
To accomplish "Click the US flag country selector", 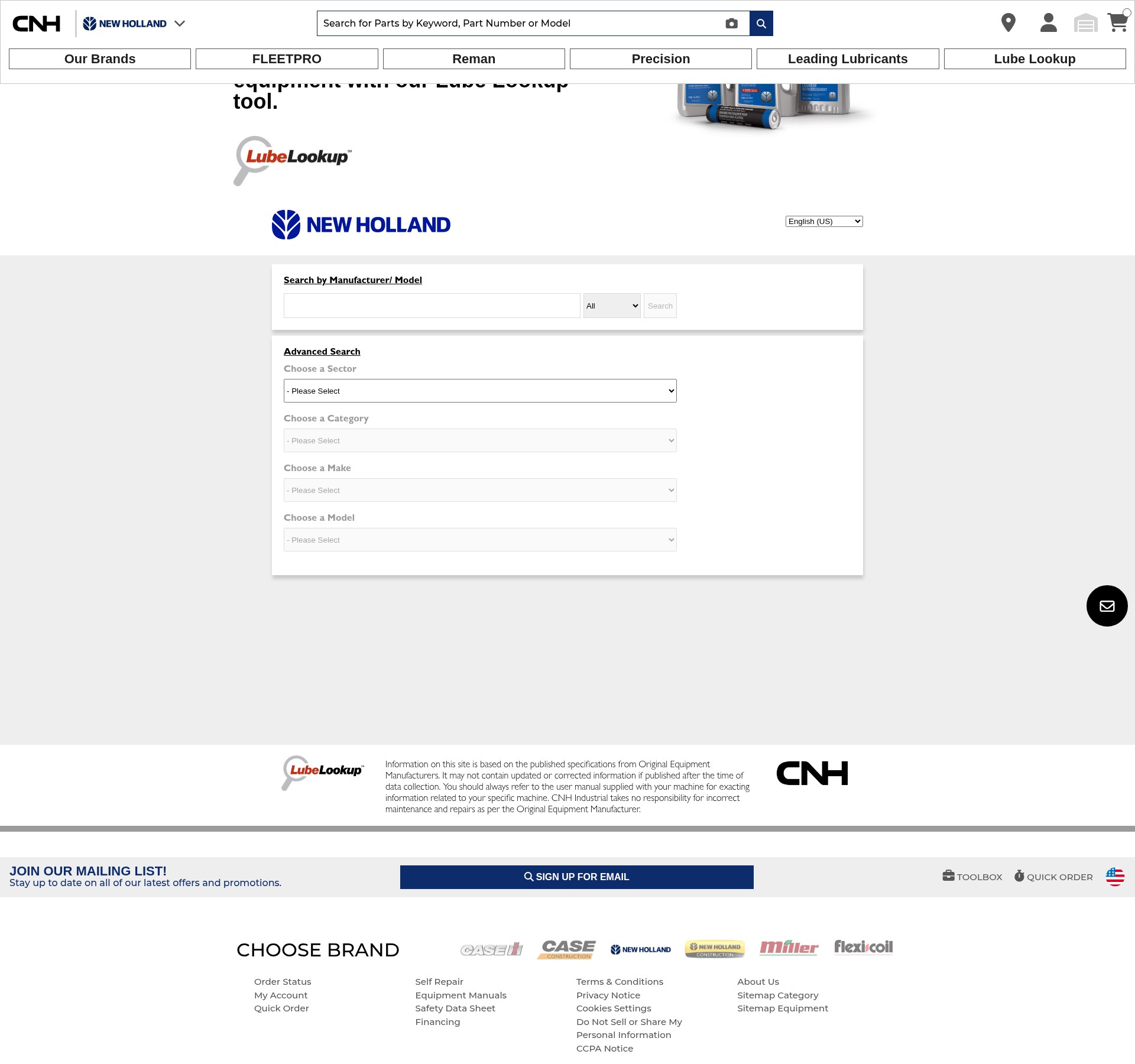I will point(1115,877).
